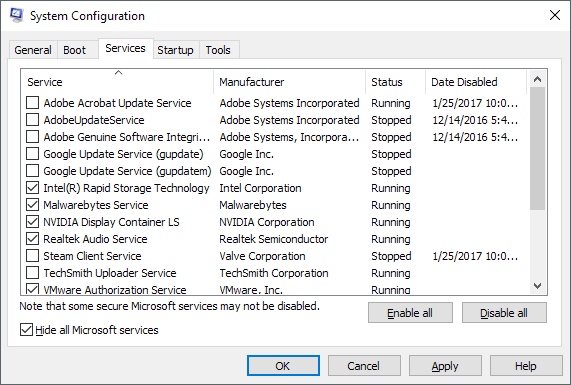
Task: Click the Valve Corporation manufacturer cell
Action: (262, 256)
